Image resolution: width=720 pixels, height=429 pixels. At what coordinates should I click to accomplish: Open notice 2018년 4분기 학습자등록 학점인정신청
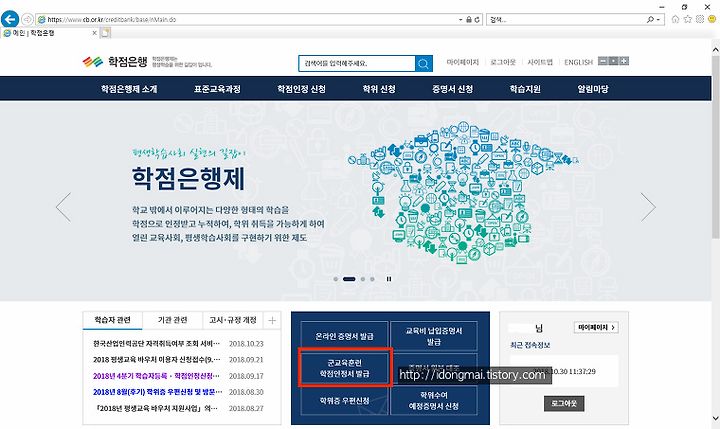coord(156,376)
